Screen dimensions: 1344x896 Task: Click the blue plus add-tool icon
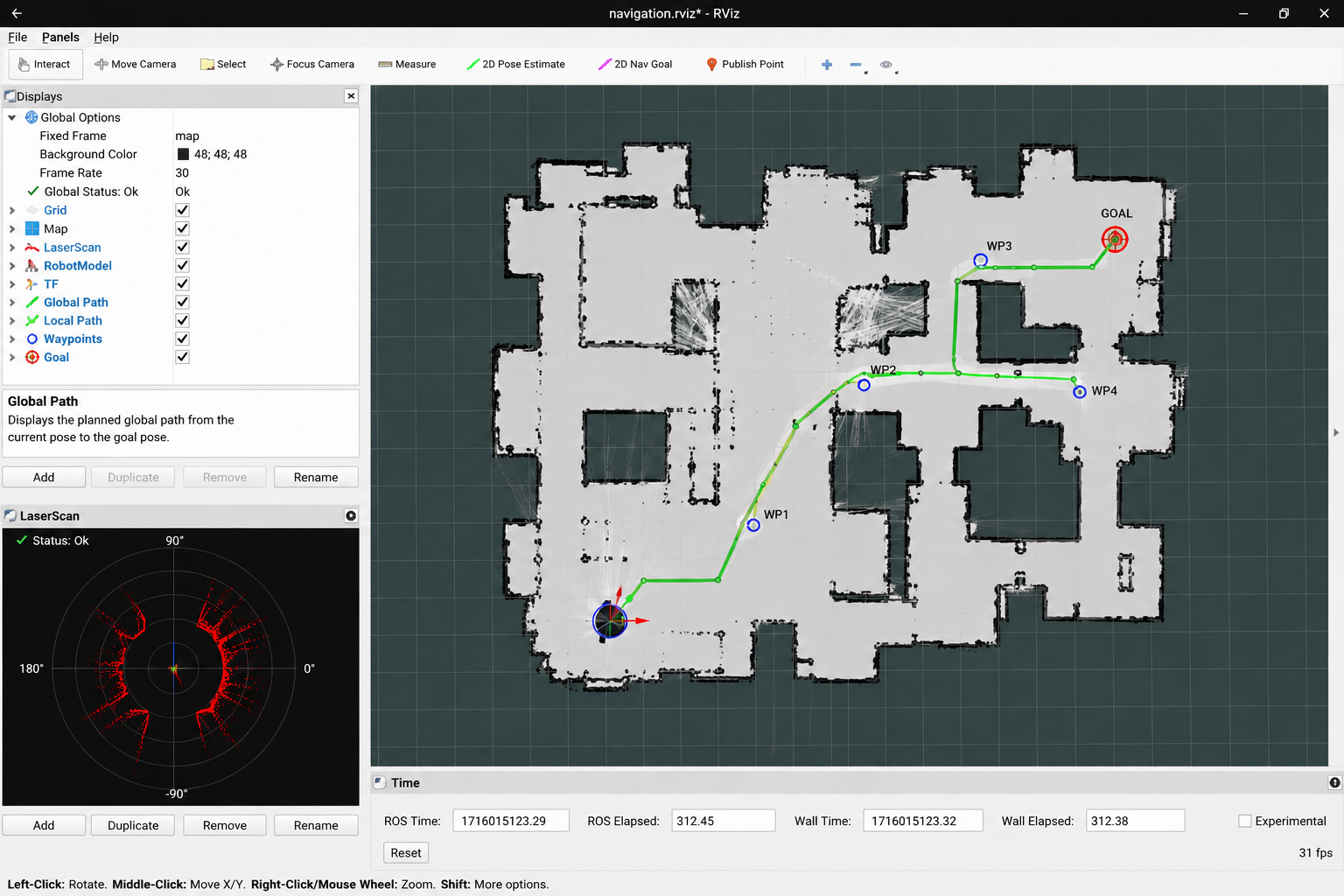[827, 65]
